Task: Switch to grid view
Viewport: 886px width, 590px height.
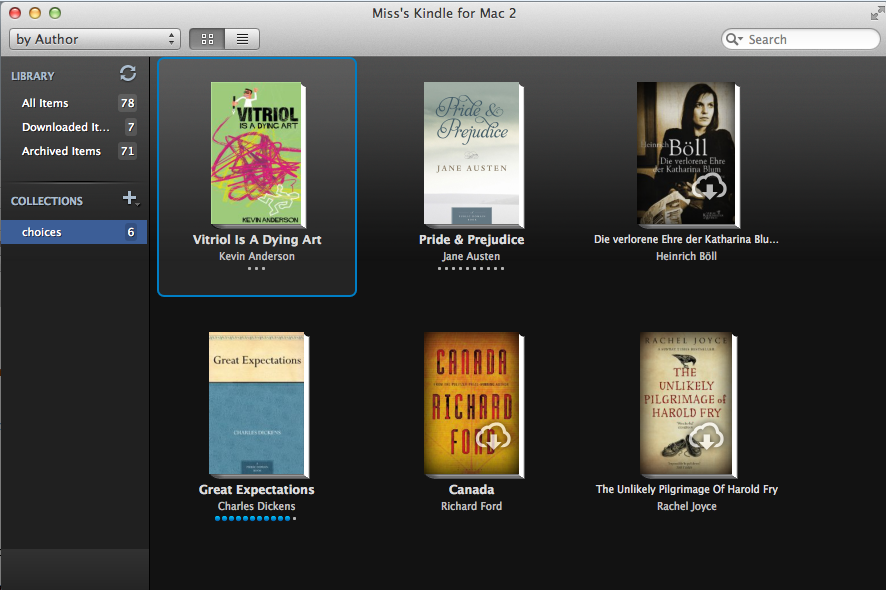Action: click(x=207, y=39)
